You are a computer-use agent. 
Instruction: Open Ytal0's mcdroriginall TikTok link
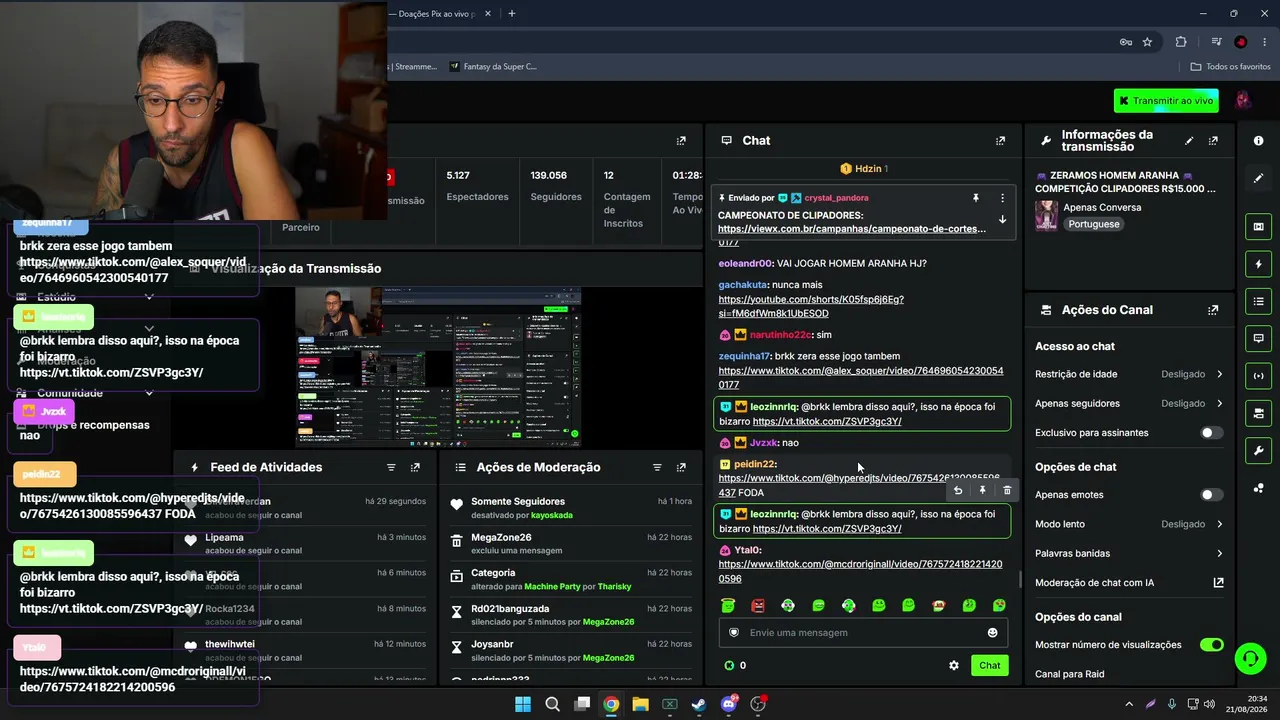(x=860, y=571)
